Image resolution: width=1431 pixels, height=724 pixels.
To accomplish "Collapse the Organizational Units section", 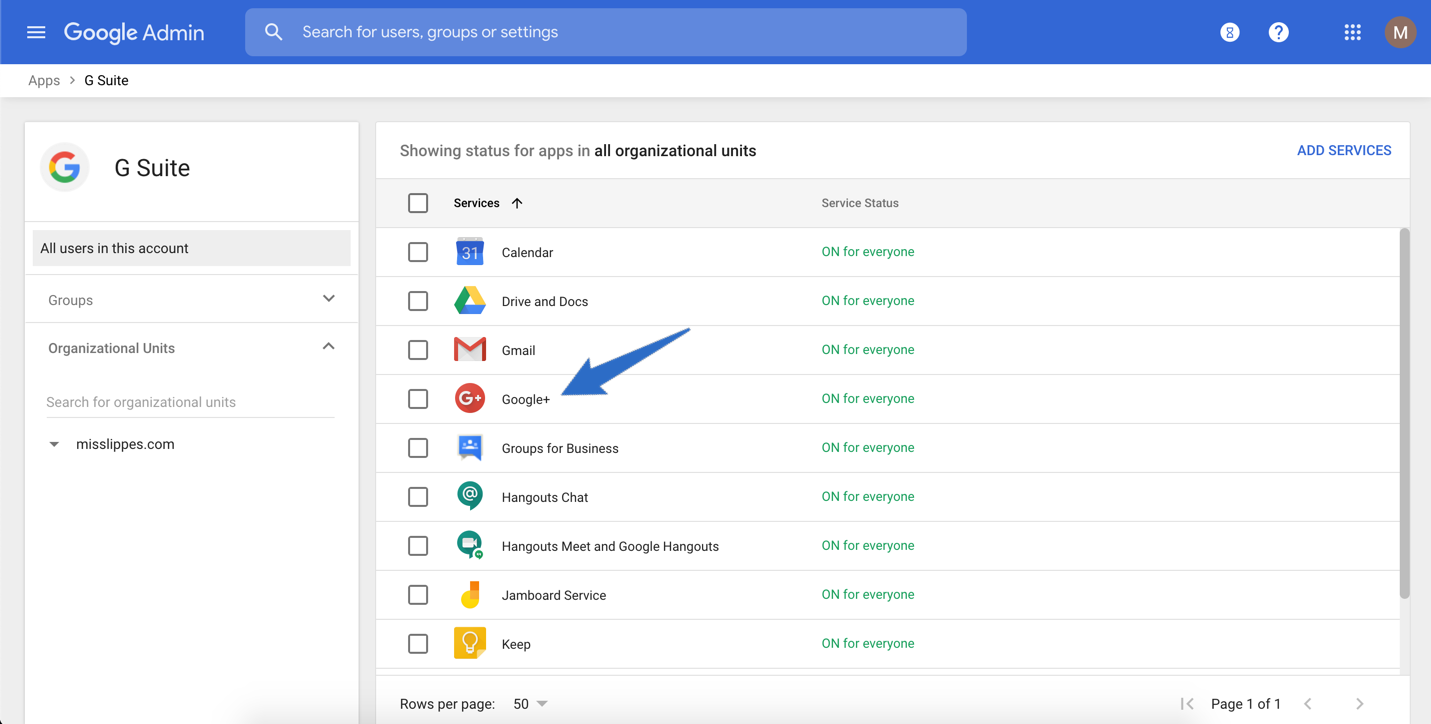I will coord(328,346).
